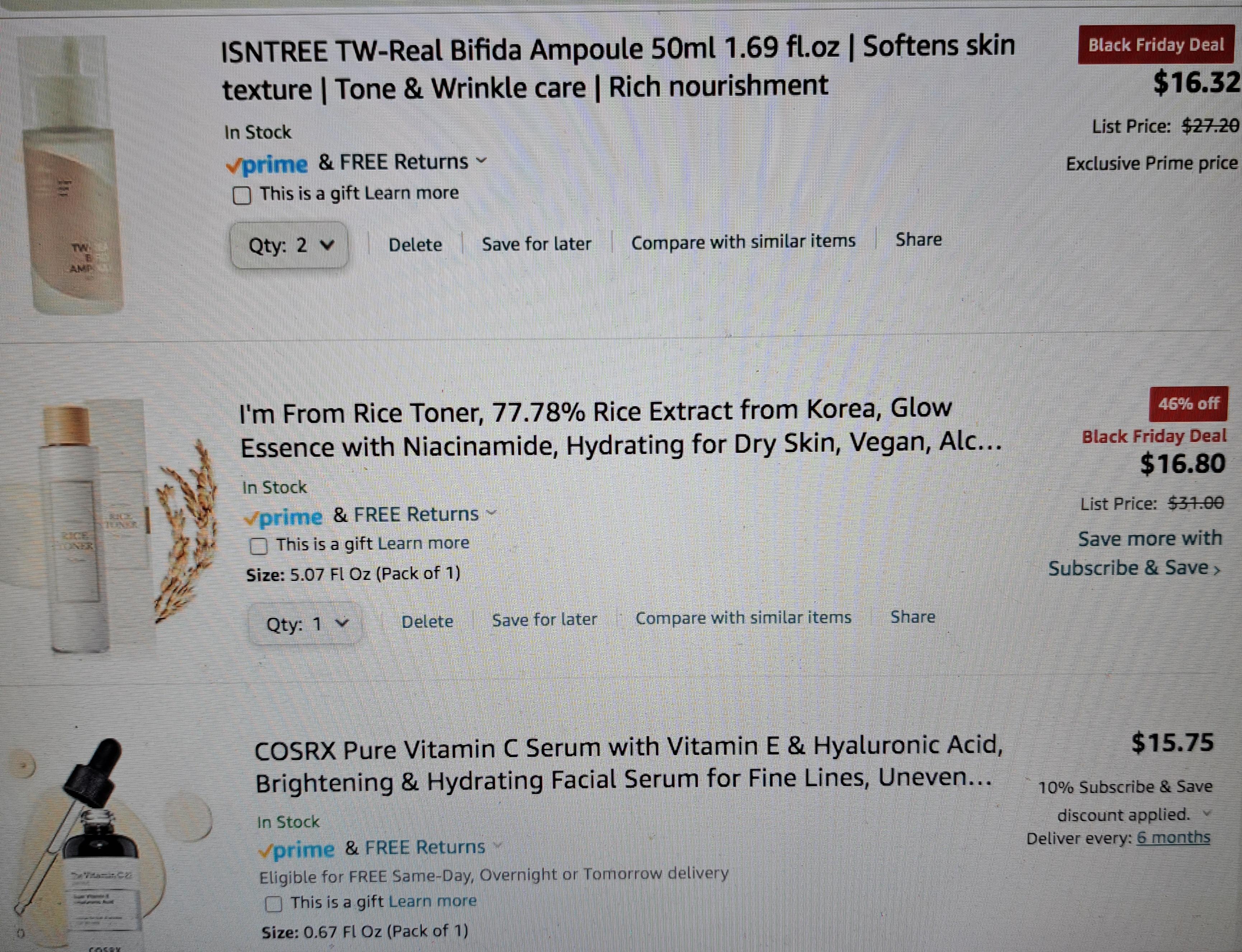Image resolution: width=1242 pixels, height=952 pixels.
Task: Change the 6 months delivery frequency
Action: (x=1173, y=837)
